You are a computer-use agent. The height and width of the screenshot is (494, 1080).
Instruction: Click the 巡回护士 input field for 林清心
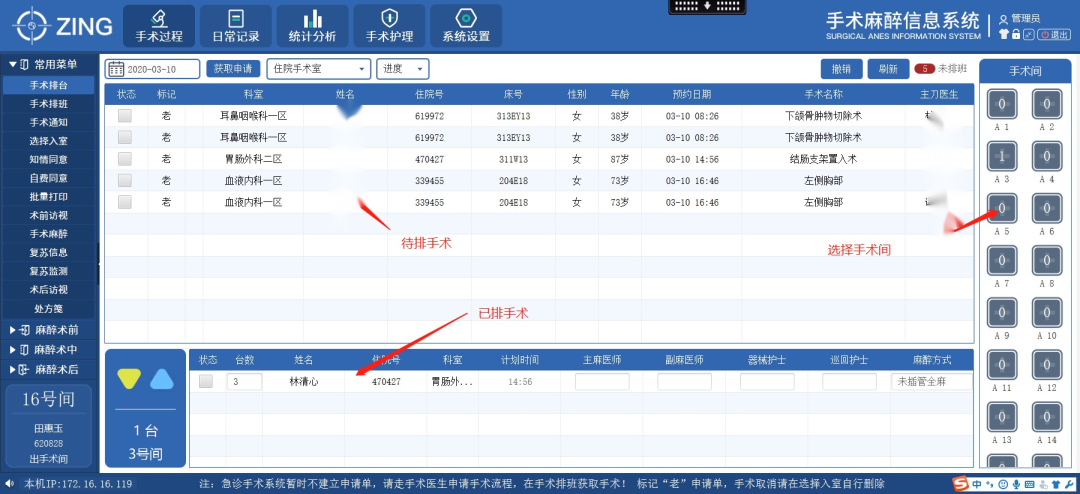849,382
